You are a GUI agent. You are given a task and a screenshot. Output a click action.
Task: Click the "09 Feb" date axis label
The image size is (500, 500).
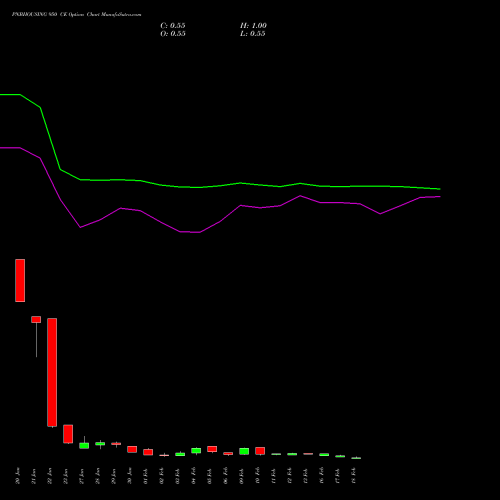point(242,476)
